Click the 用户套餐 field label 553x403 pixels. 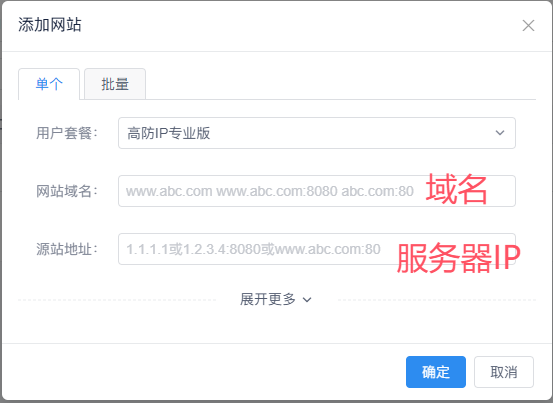(66, 133)
